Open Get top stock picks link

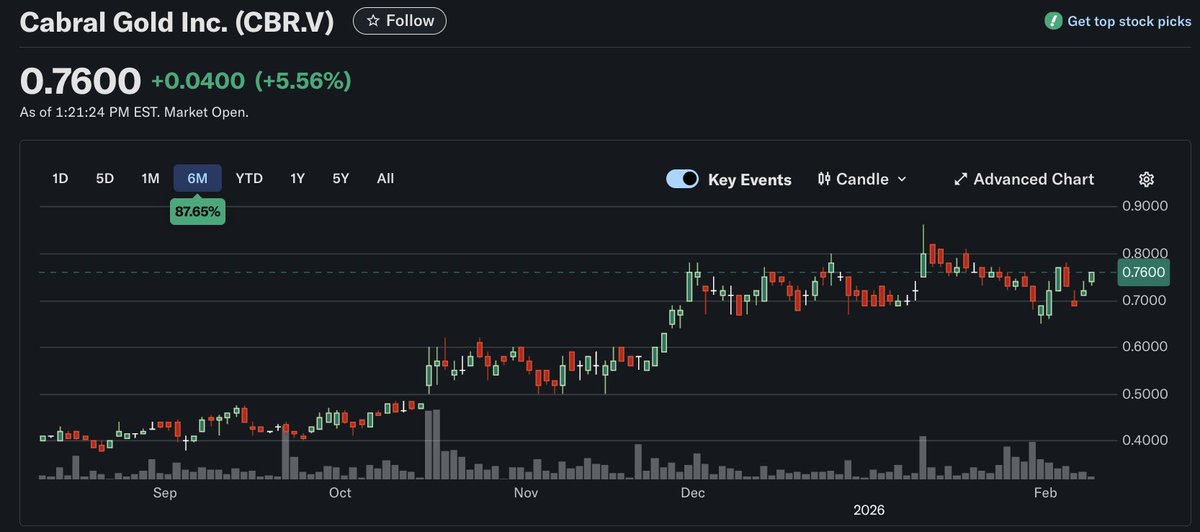pyautogui.click(x=1131, y=21)
